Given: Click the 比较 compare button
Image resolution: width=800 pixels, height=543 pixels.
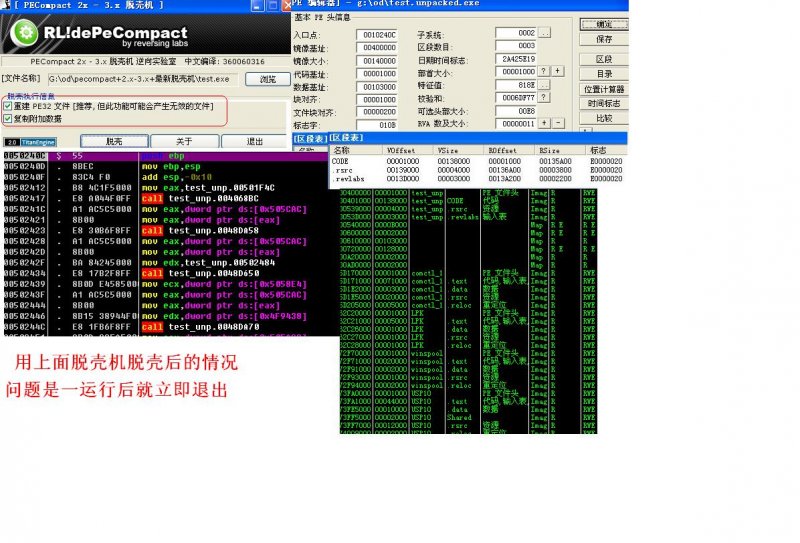Looking at the screenshot, I should pos(604,118).
